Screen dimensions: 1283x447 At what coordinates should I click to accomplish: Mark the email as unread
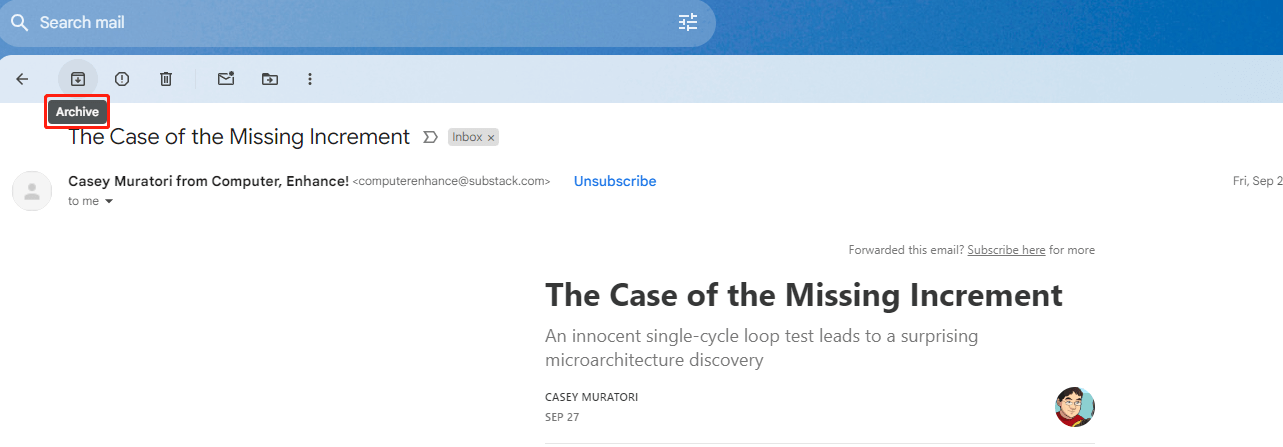point(226,79)
